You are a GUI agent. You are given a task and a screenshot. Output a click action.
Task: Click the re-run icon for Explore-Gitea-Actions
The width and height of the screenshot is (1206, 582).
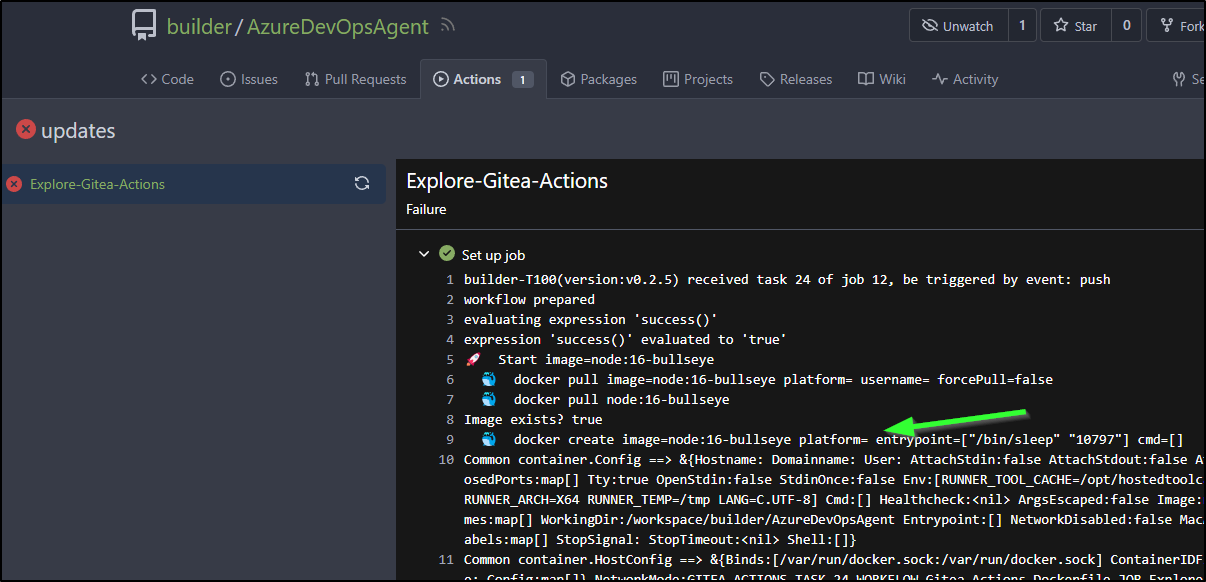362,184
